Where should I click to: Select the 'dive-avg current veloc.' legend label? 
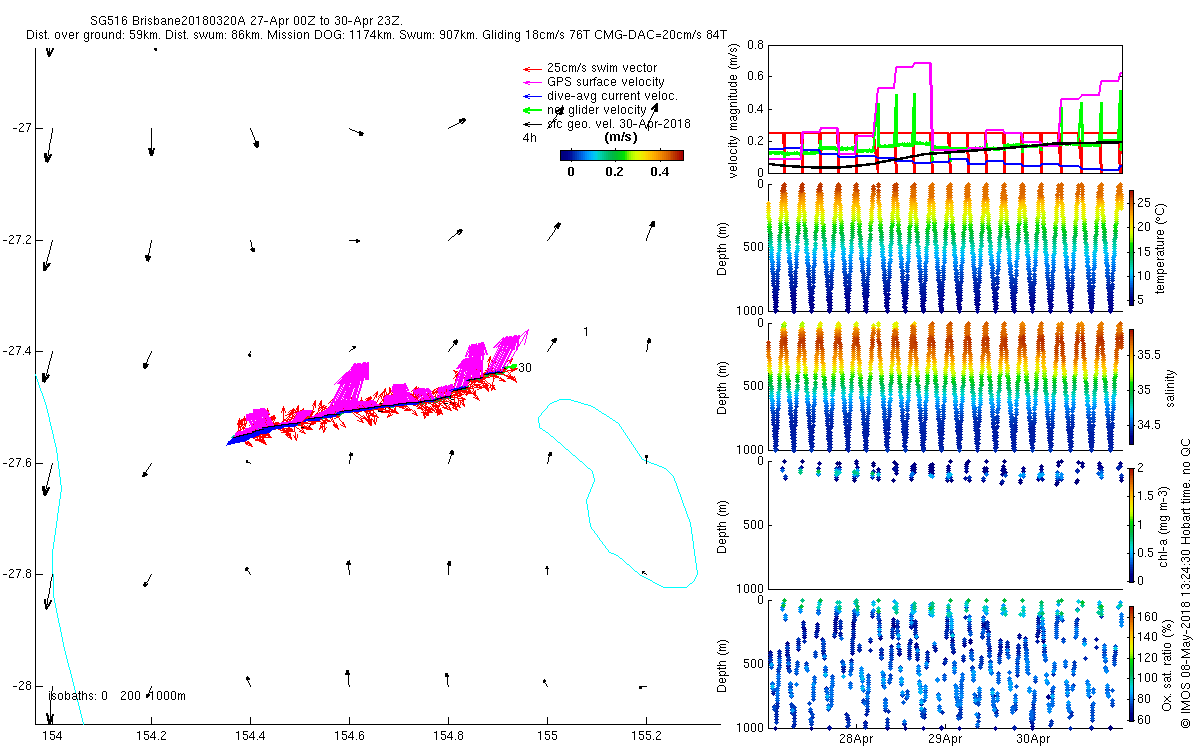612,96
